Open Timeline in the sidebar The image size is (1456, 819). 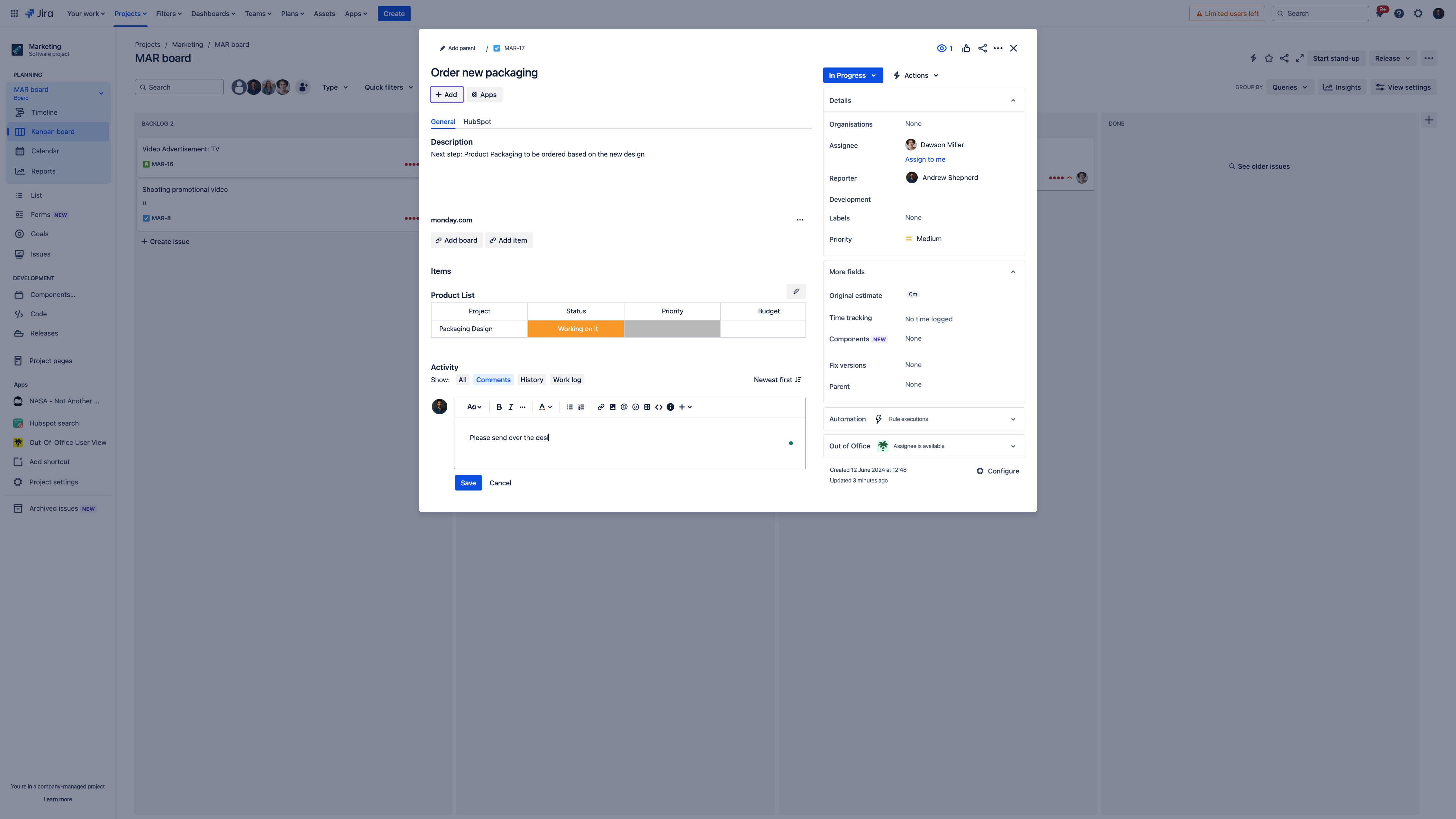click(x=58, y=113)
